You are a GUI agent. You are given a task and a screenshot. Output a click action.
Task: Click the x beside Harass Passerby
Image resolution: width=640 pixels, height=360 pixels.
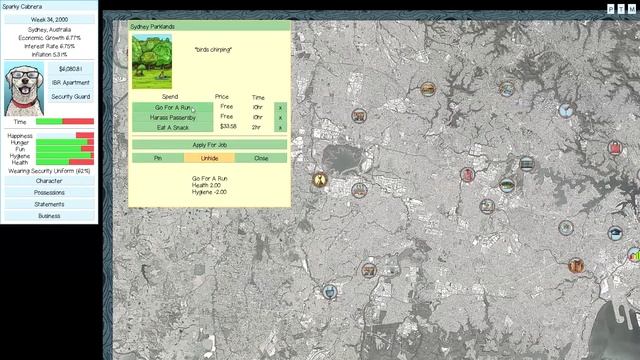[280, 118]
